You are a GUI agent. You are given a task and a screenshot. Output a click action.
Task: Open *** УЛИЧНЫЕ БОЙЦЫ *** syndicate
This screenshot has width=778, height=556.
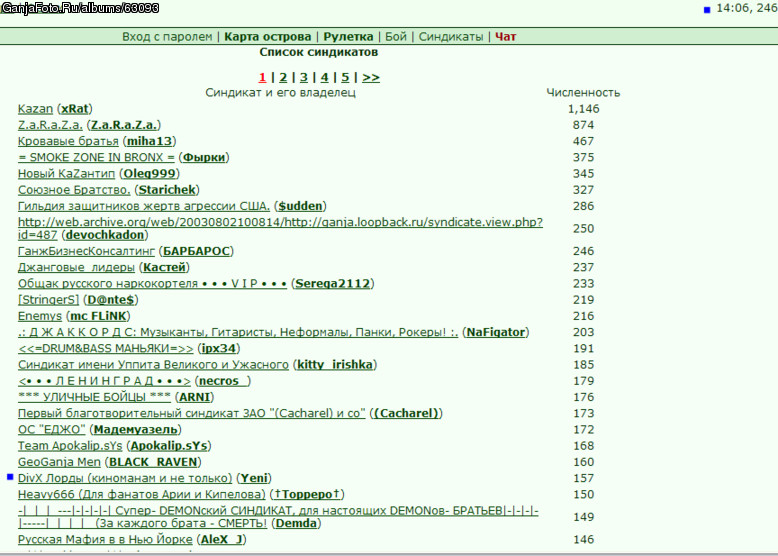[94, 397]
